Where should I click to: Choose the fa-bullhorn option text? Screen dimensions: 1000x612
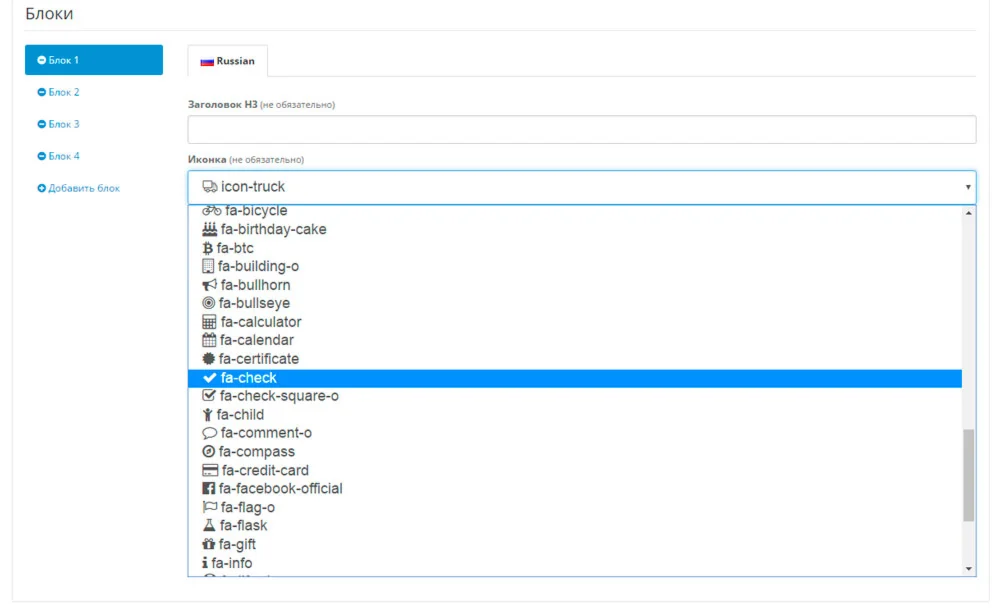coord(256,285)
